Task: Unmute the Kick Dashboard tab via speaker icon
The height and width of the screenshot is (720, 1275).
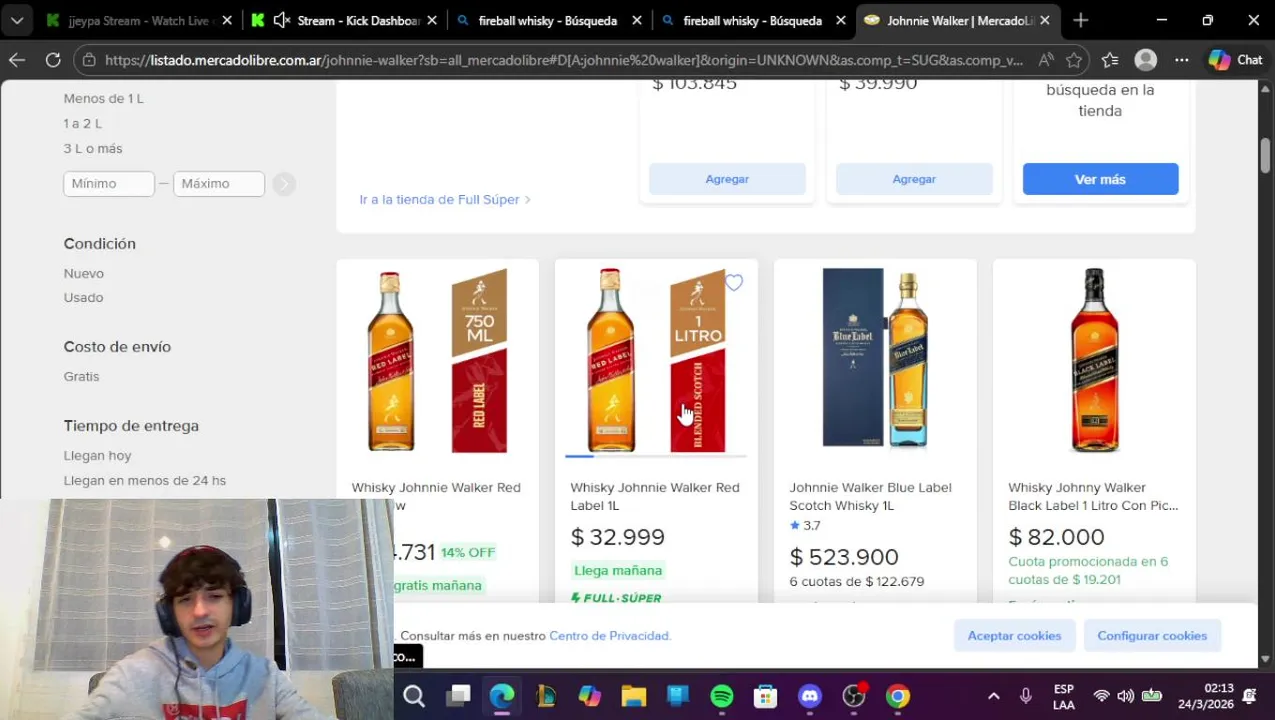Action: click(x=281, y=20)
